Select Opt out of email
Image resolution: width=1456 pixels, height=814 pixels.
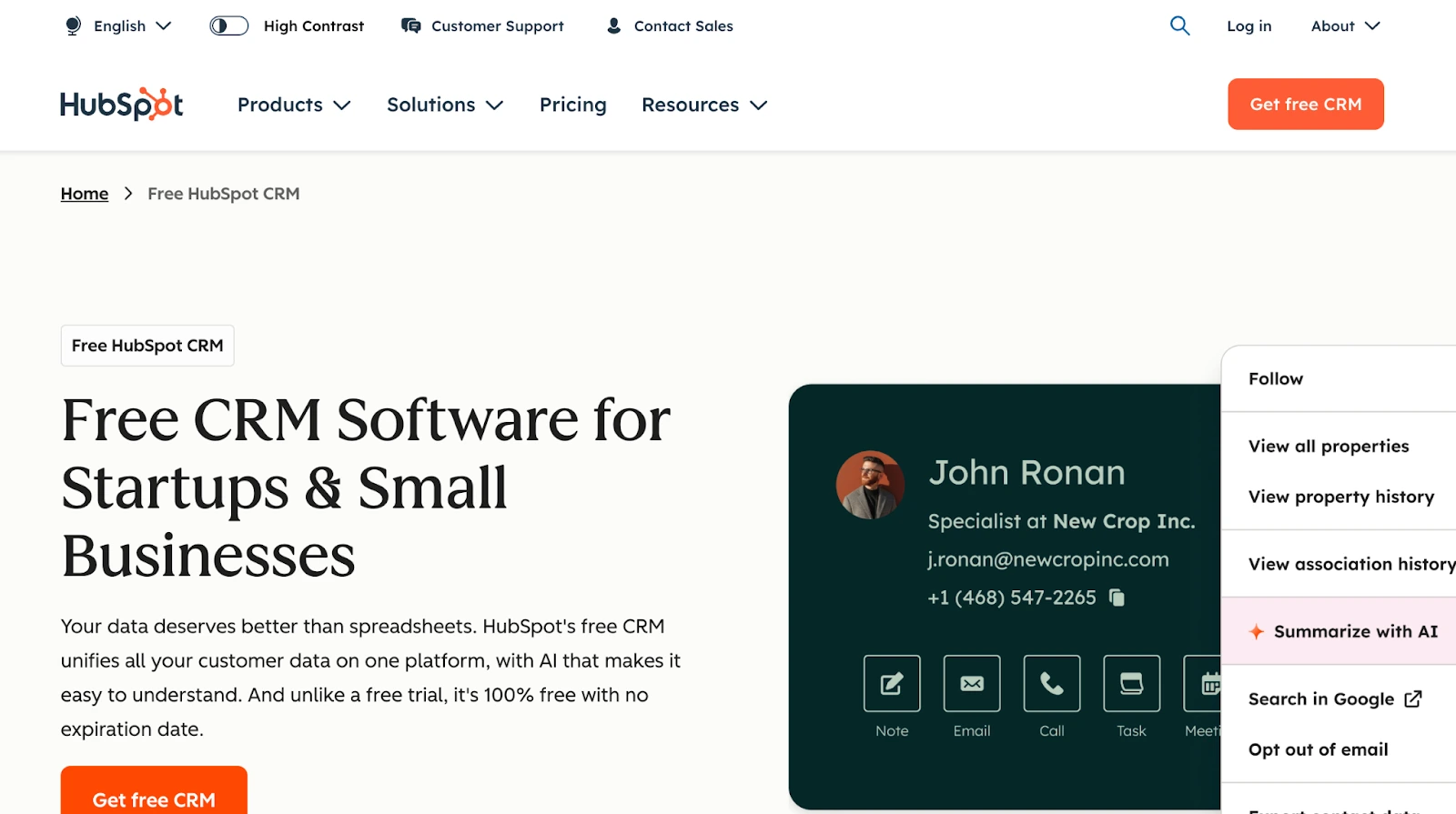[x=1319, y=749]
